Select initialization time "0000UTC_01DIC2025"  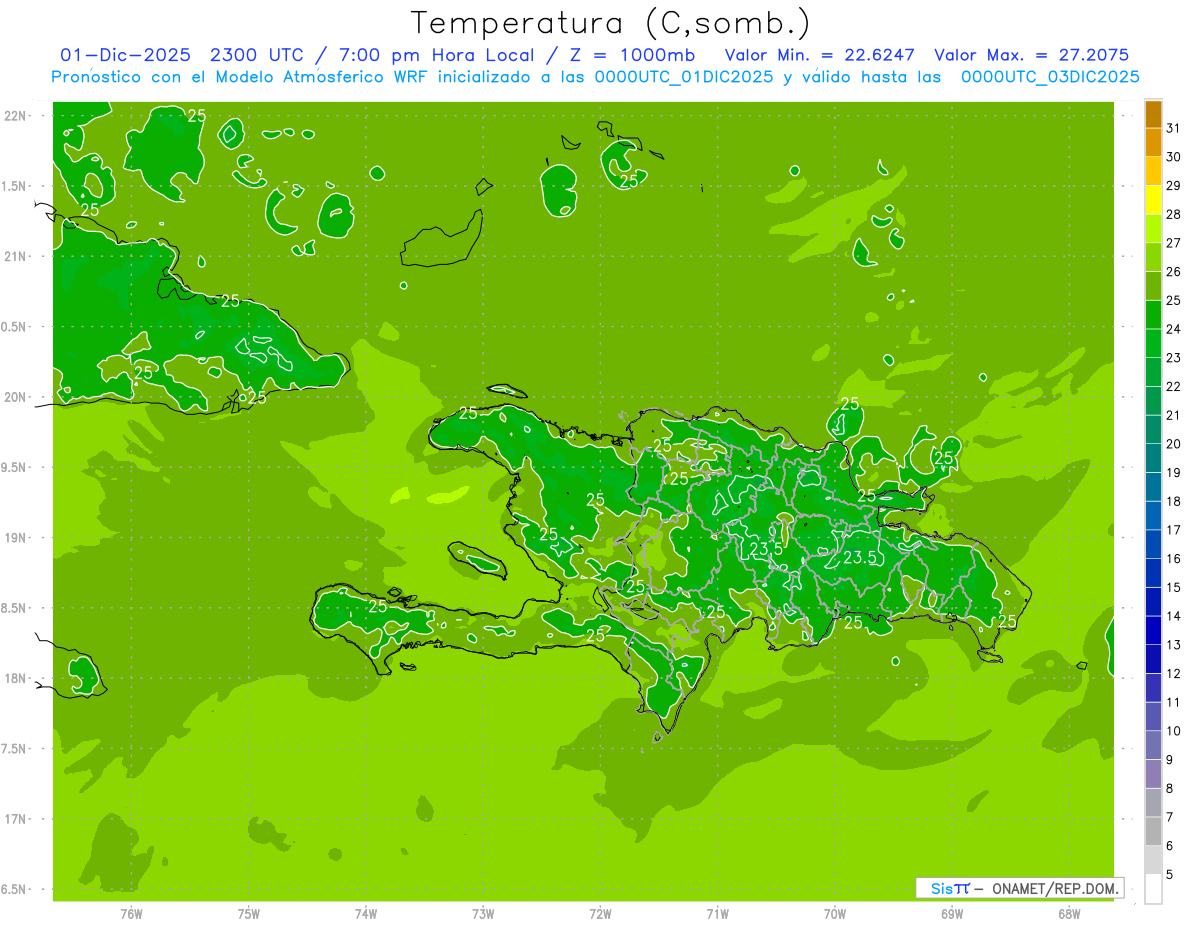coord(684,77)
